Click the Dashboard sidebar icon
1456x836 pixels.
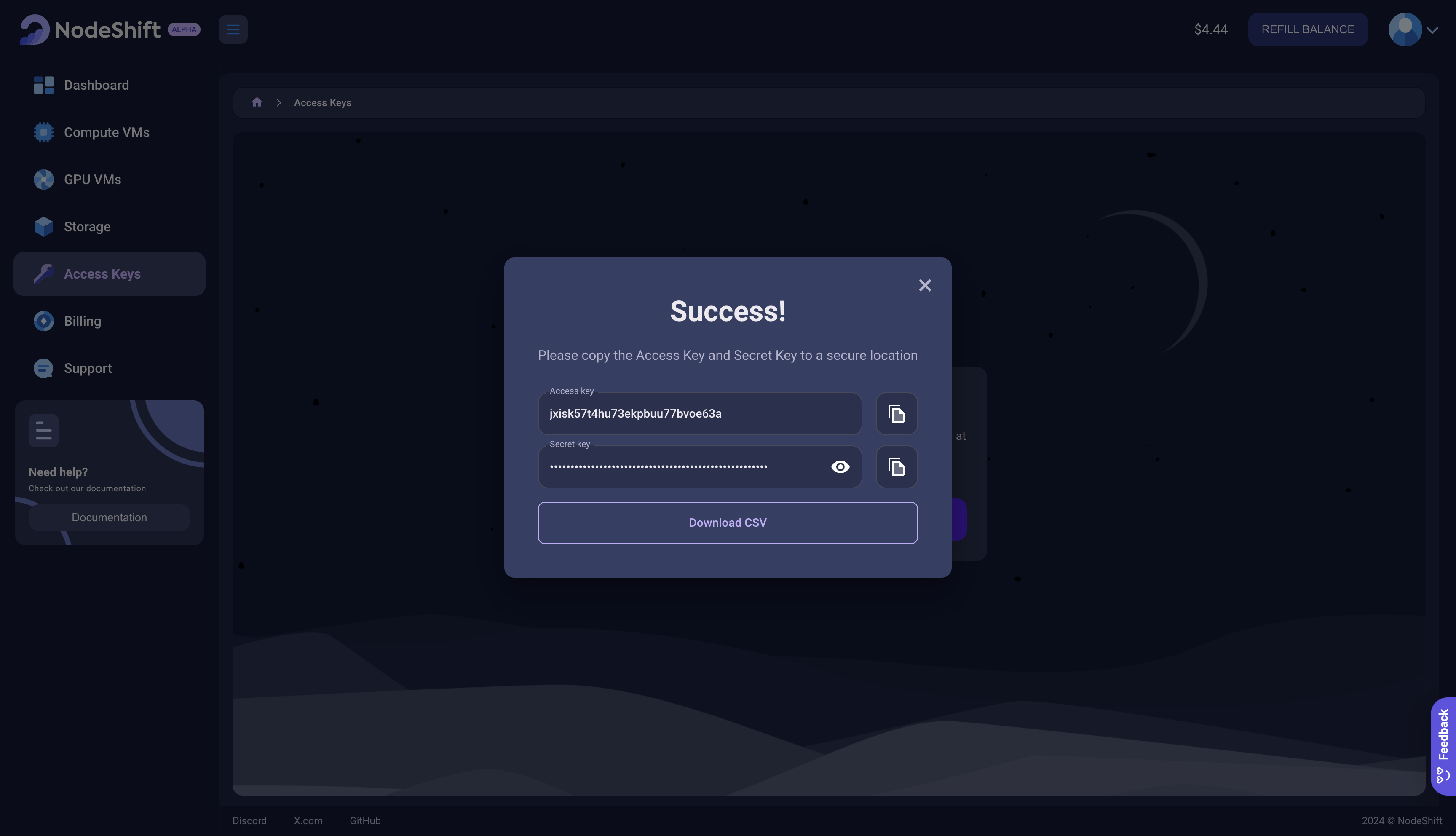tap(43, 84)
